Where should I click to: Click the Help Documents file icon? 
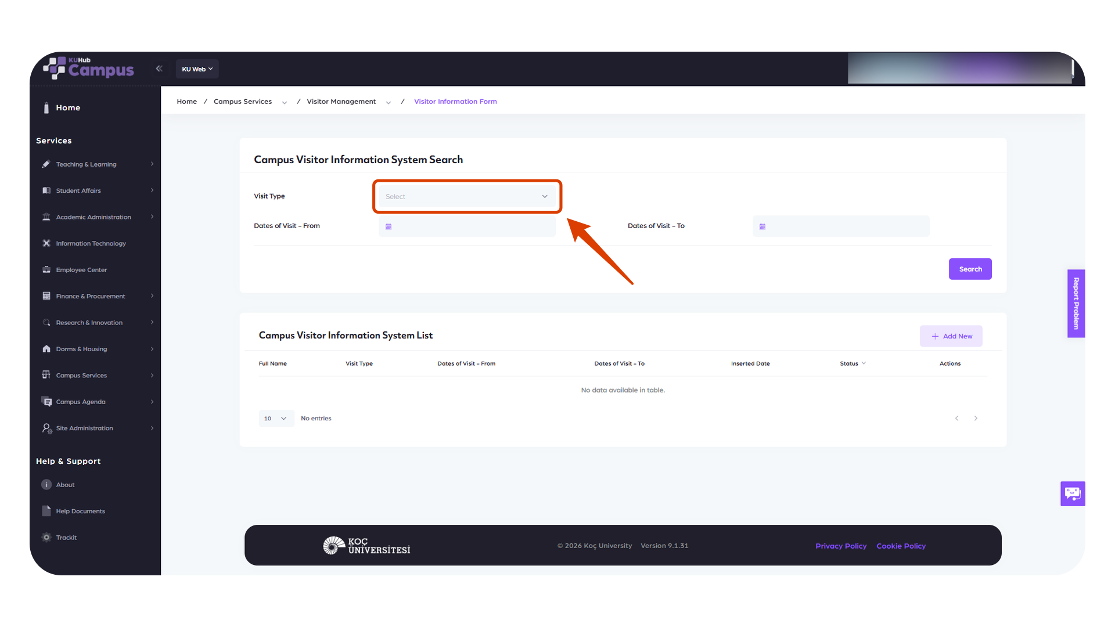46,511
